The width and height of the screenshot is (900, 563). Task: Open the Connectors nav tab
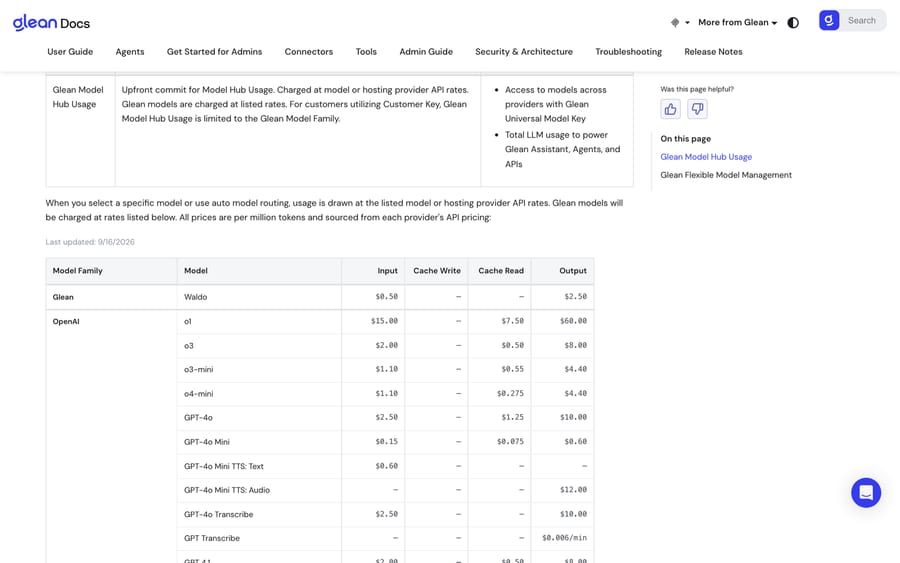(x=309, y=52)
